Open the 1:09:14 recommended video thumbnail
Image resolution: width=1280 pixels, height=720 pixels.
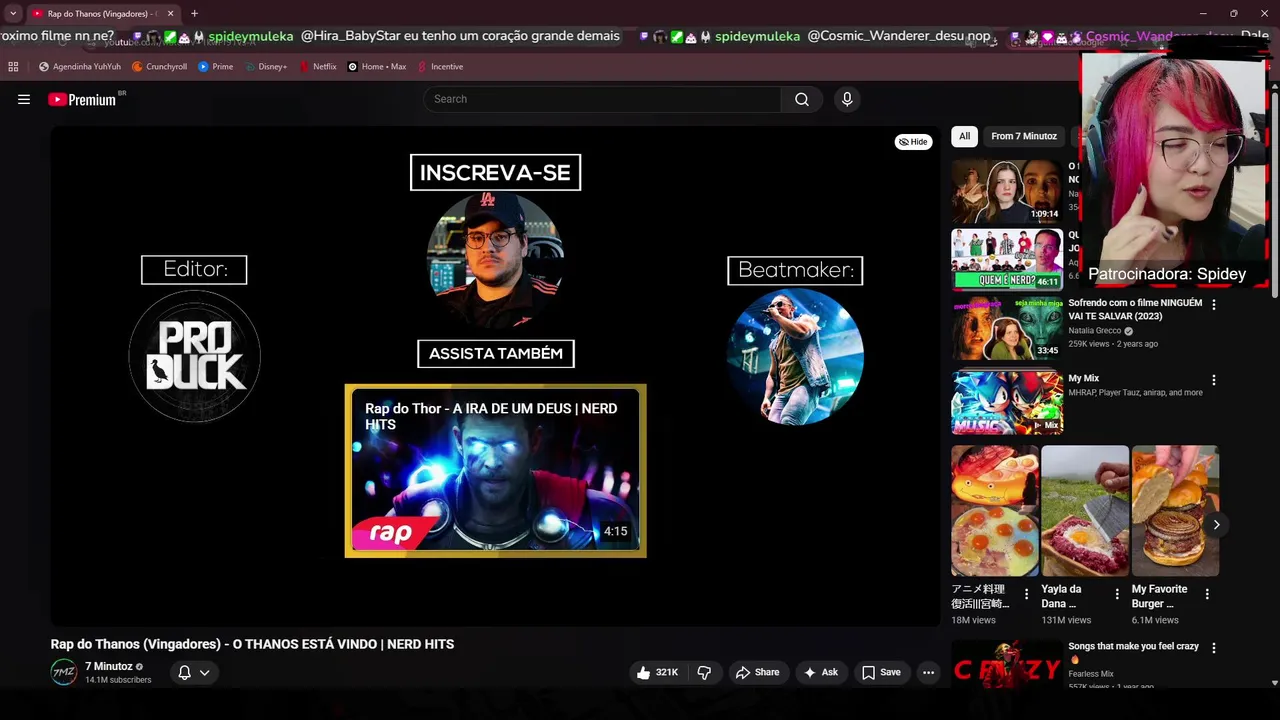point(1006,190)
